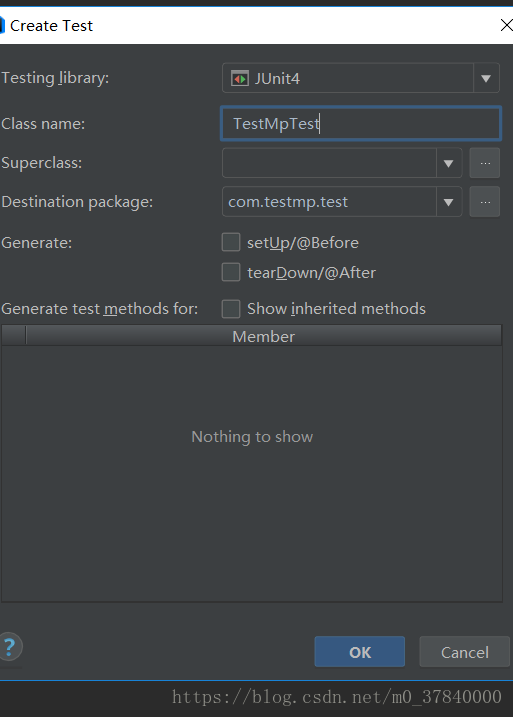
Task: Click the com.testmp.test package field
Action: click(x=329, y=202)
